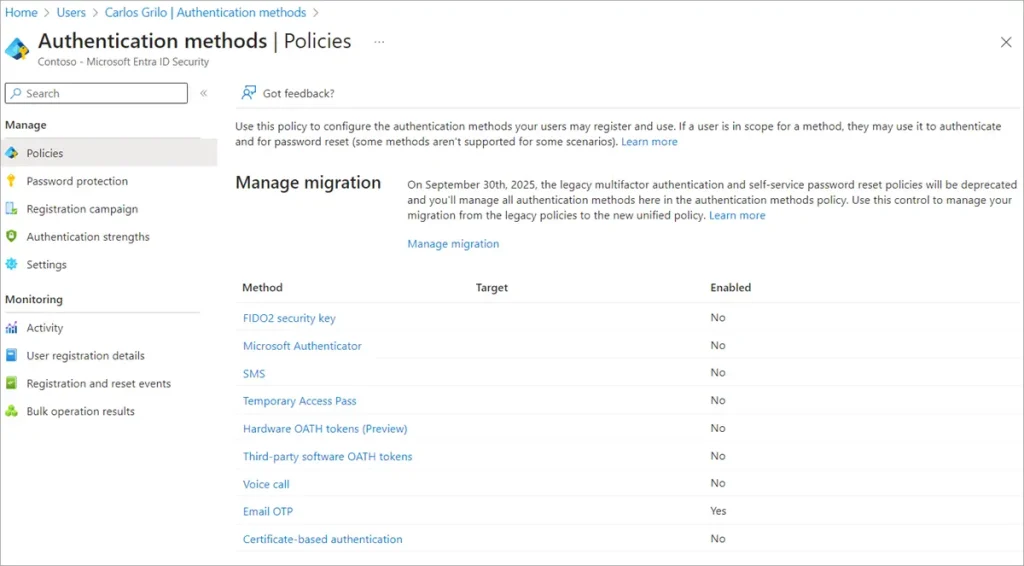Open the ellipsis more options menu
The image size is (1024, 566).
tap(379, 42)
